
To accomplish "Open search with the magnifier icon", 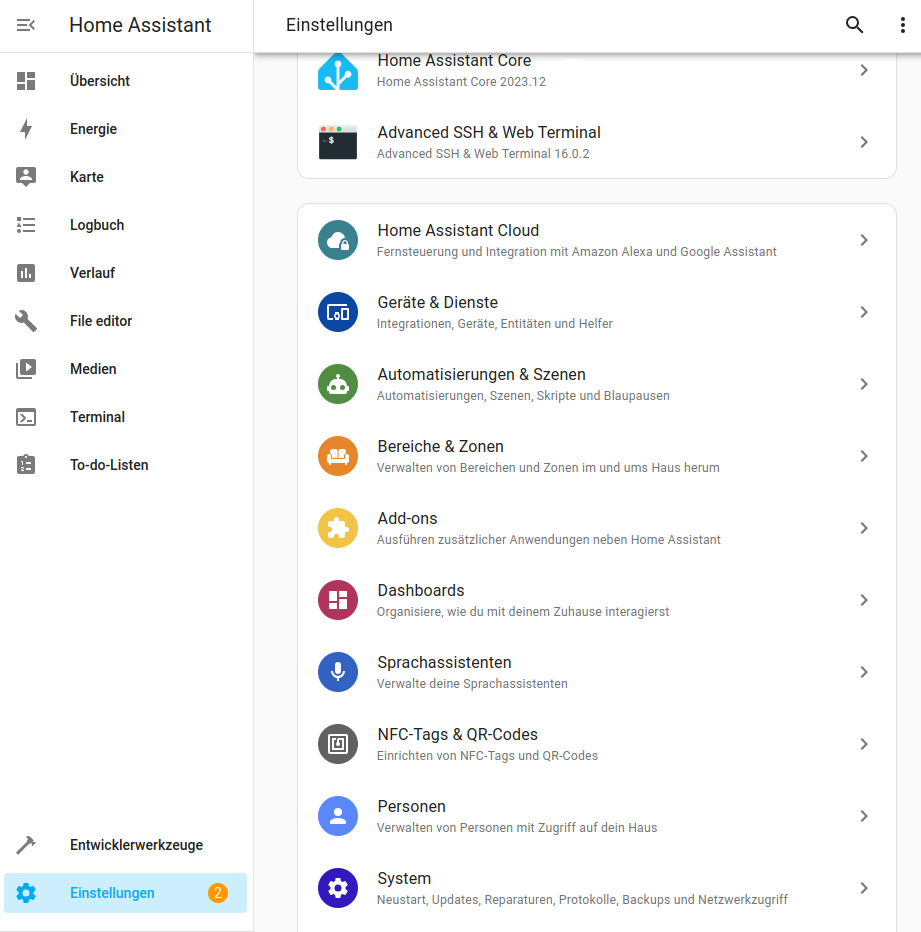I will 854,24.
